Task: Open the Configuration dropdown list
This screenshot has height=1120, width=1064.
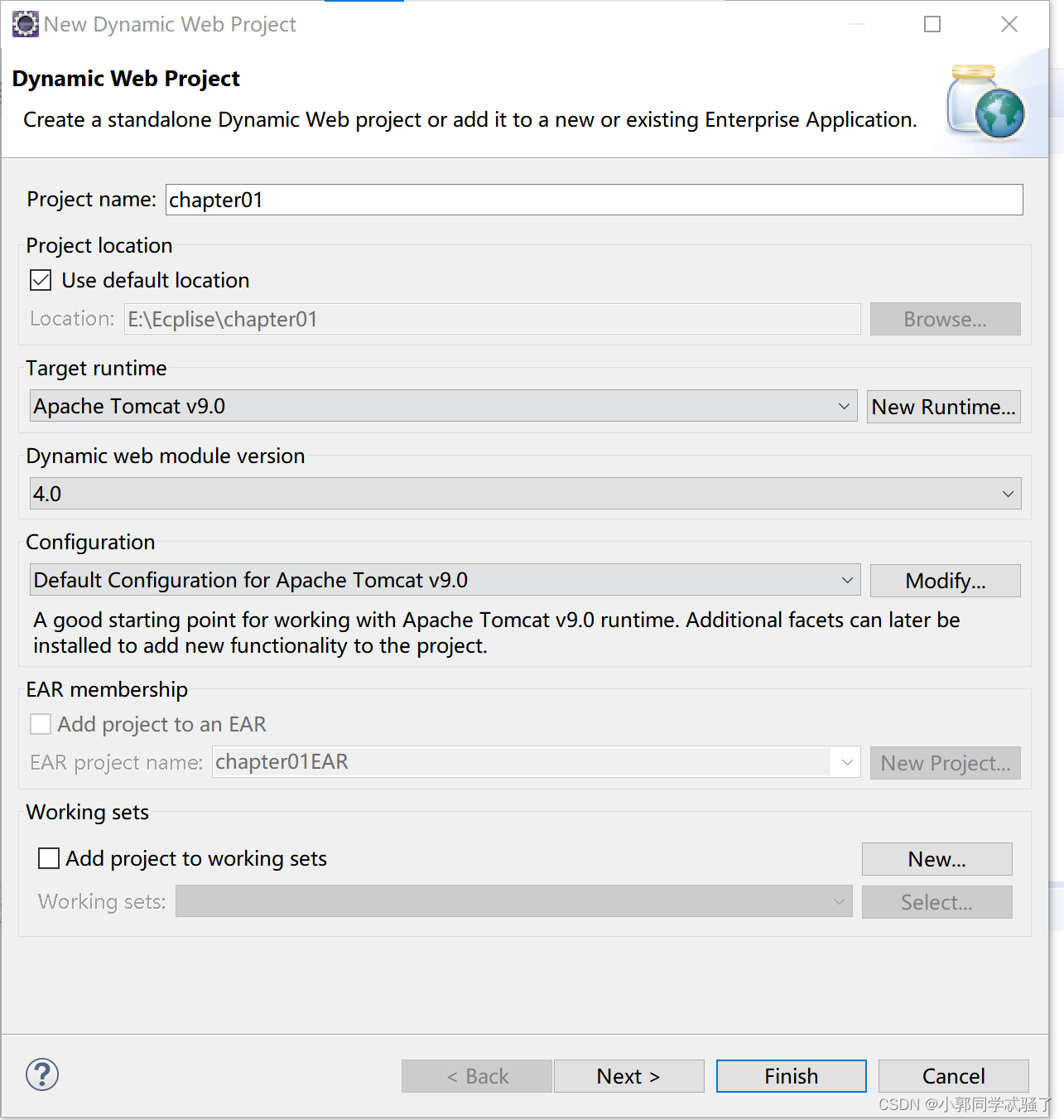Action: [x=847, y=580]
